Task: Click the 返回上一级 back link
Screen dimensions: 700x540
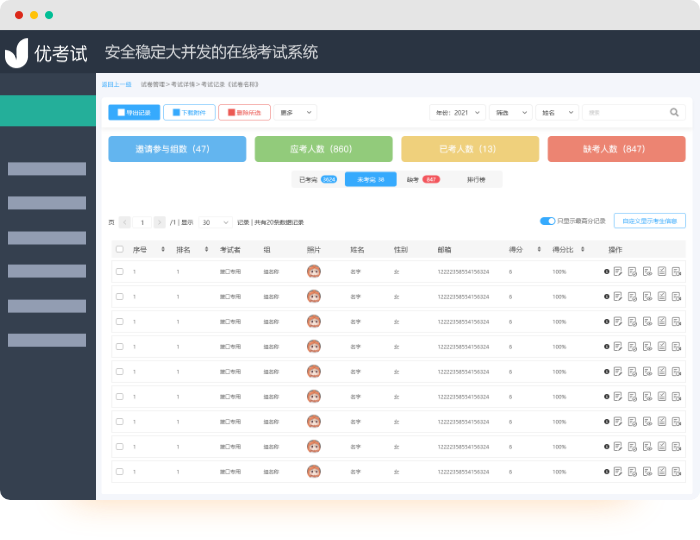Action: tap(117, 84)
